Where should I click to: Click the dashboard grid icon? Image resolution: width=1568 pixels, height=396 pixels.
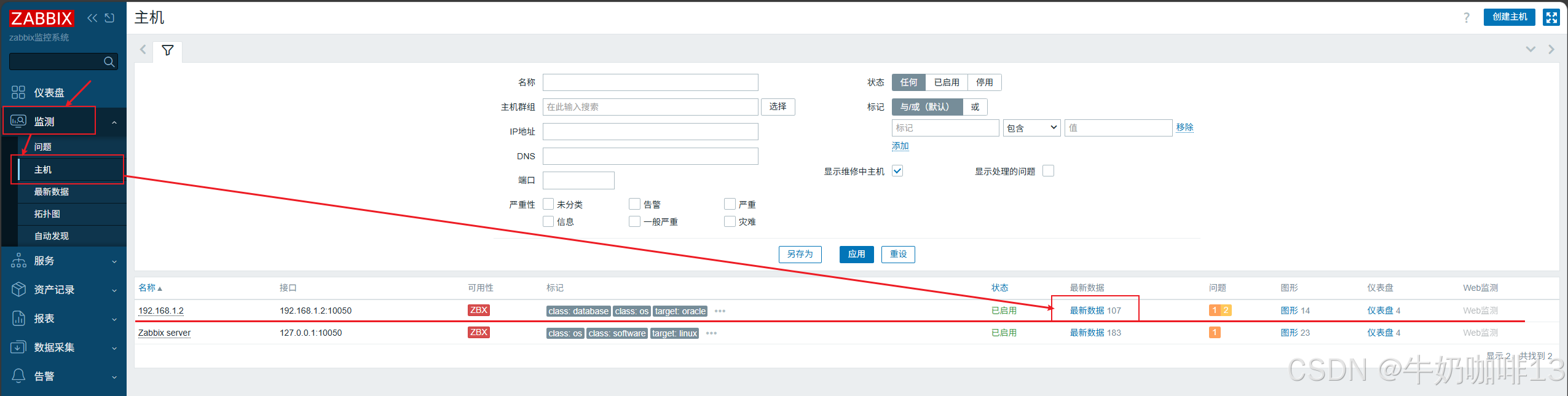tap(18, 92)
